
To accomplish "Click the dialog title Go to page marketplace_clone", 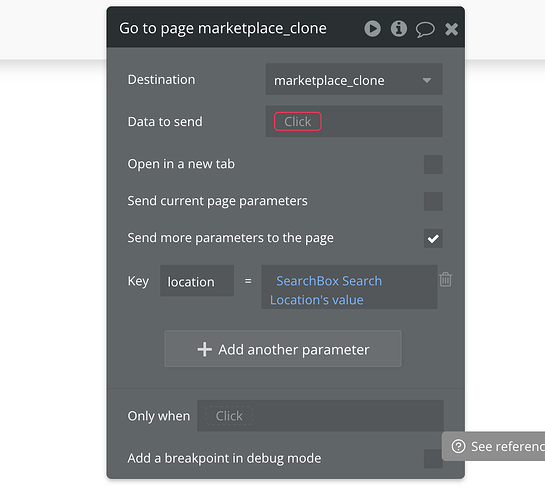I will (223, 28).
